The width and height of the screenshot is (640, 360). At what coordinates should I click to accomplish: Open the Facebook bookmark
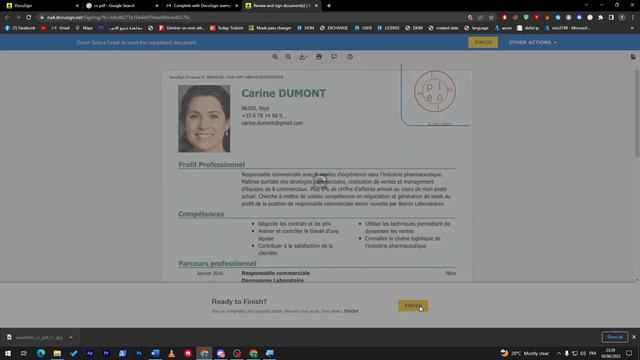click(20, 28)
